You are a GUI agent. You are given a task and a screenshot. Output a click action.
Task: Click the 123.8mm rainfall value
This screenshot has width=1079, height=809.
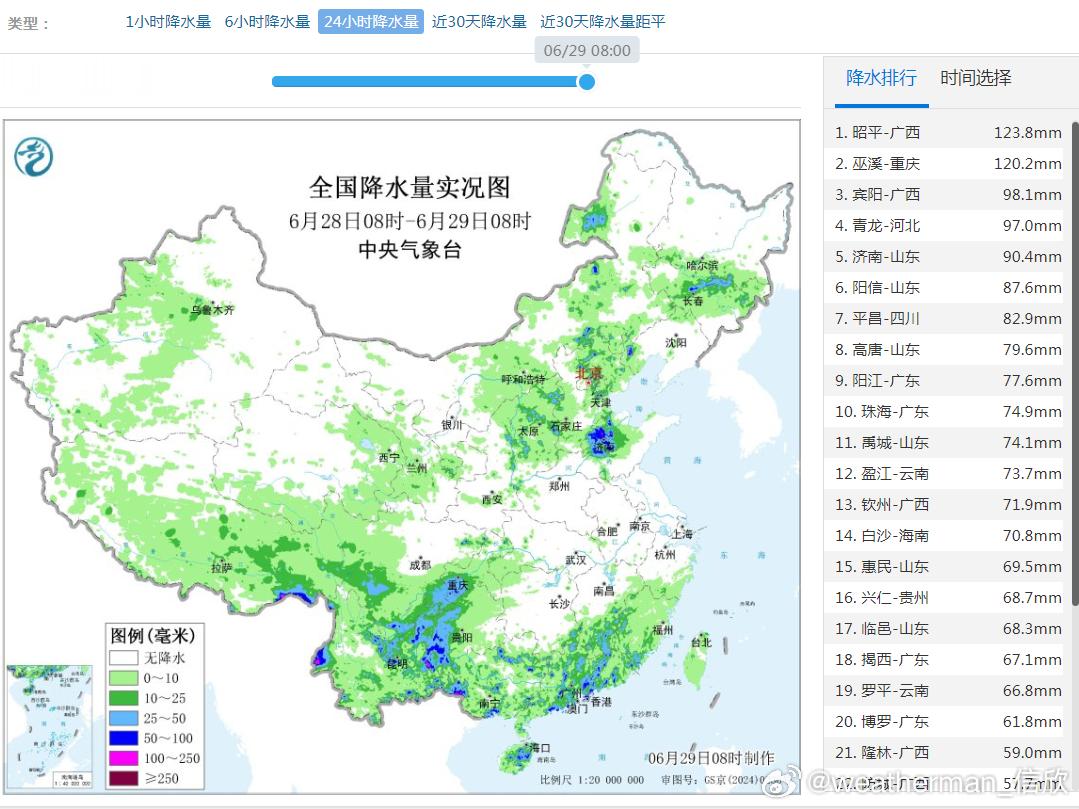coord(1027,133)
